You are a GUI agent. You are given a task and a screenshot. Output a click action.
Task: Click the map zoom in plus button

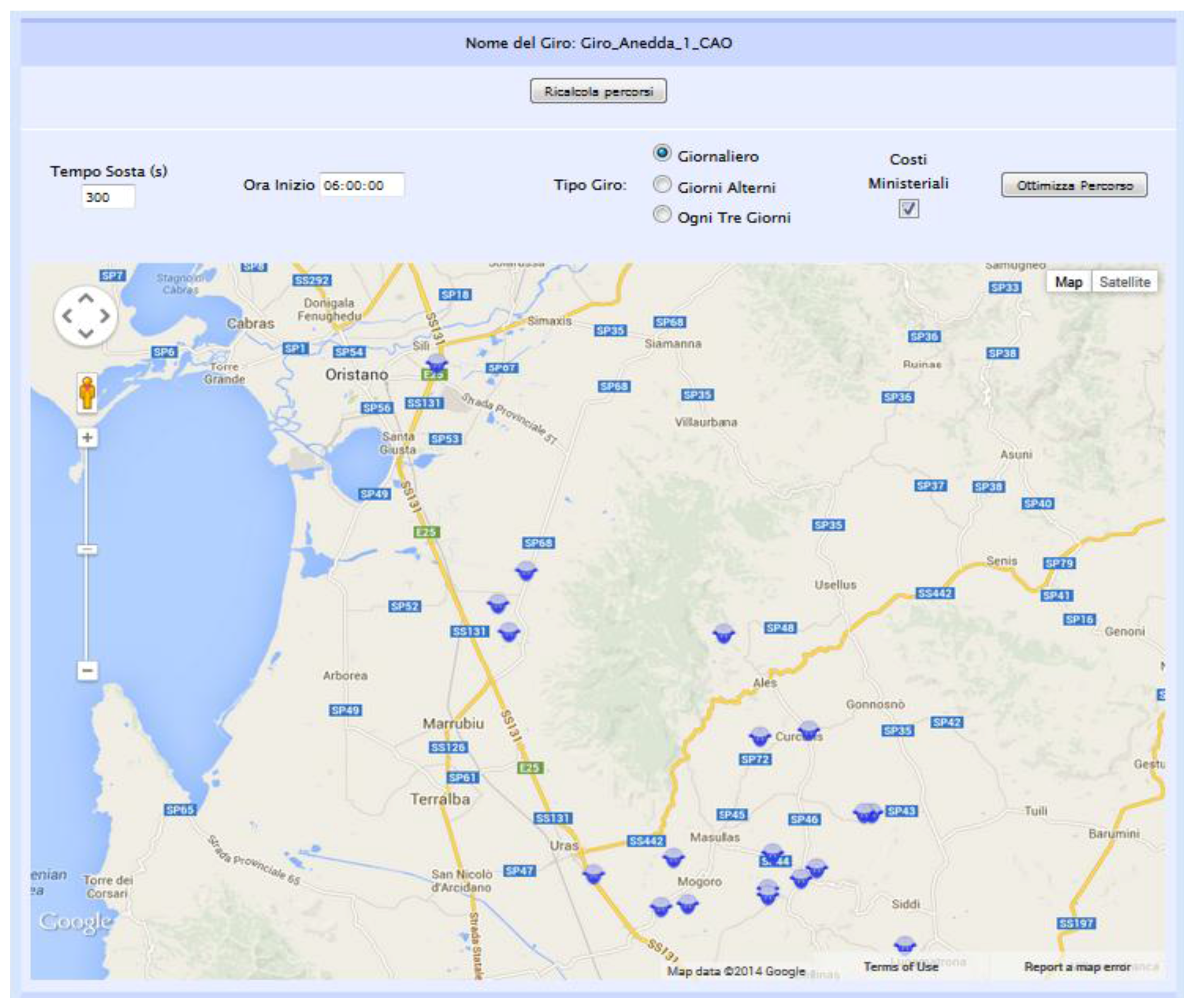pos(87,438)
